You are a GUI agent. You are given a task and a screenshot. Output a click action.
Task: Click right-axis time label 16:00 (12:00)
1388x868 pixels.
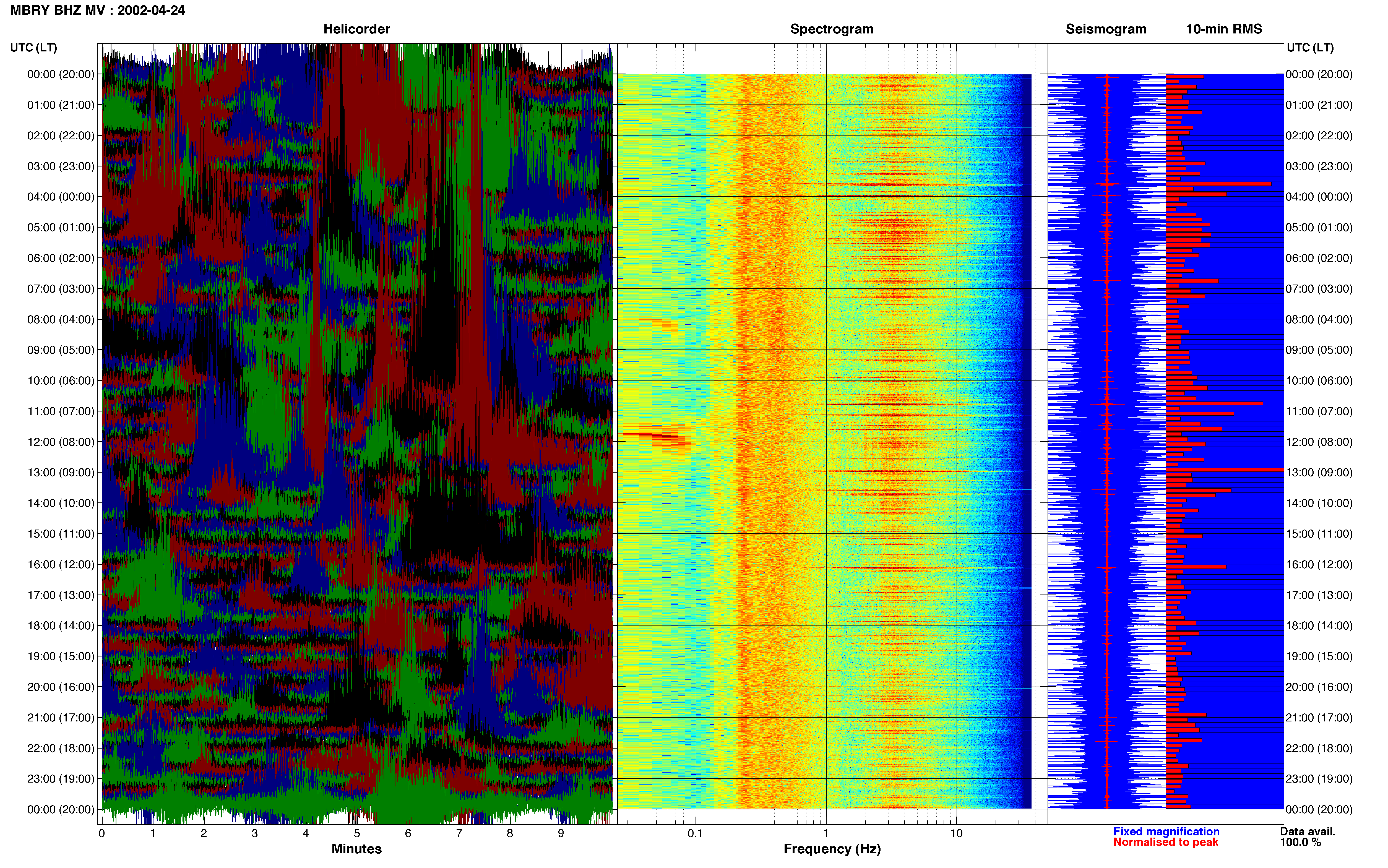(1319, 564)
